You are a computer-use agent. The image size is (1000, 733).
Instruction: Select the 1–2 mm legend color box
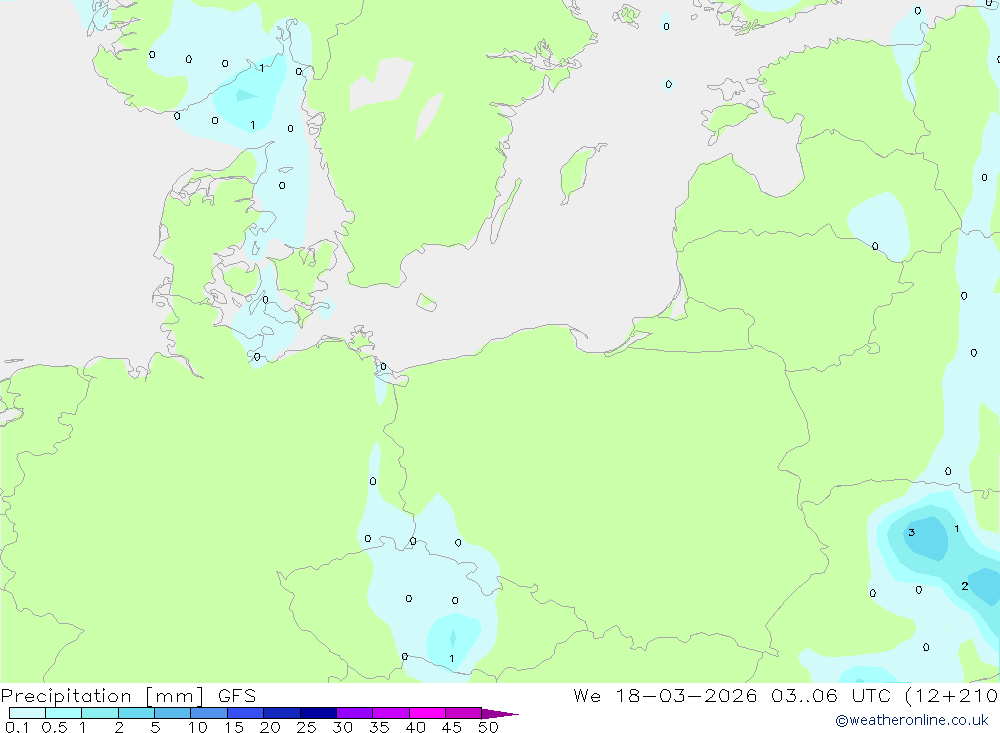coord(100,713)
